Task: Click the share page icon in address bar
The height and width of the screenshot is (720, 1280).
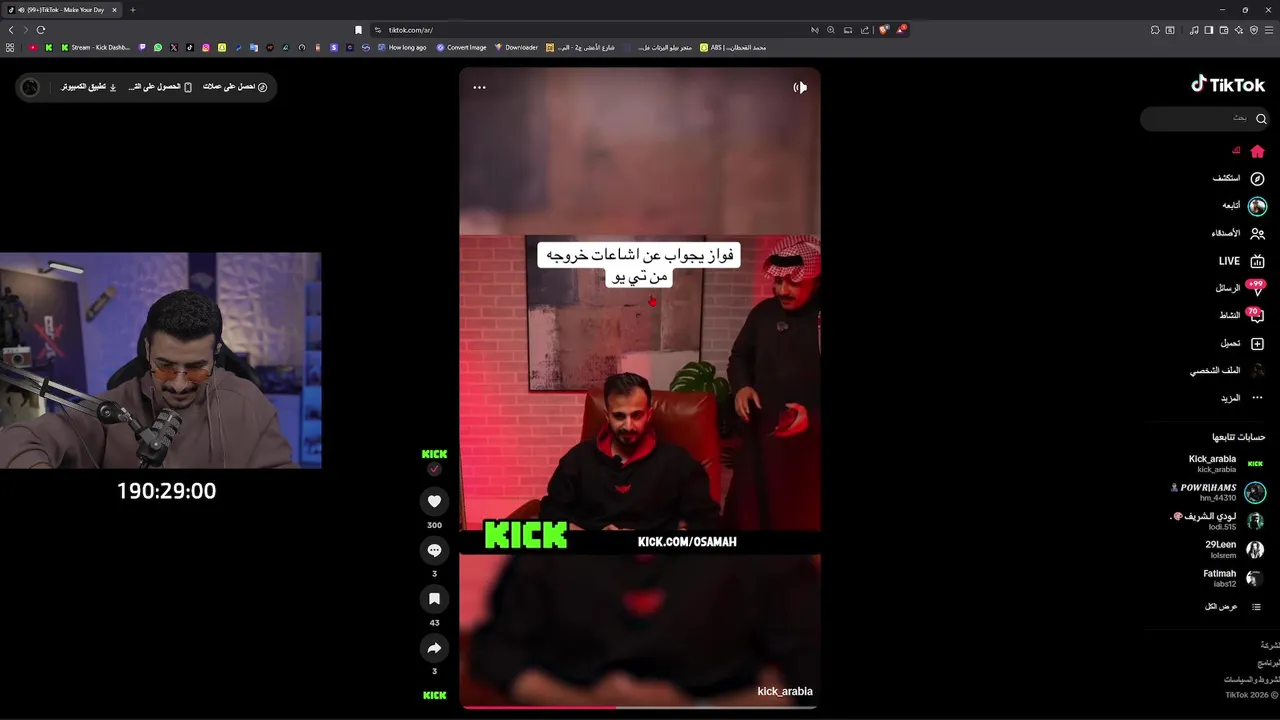Action: tap(865, 30)
